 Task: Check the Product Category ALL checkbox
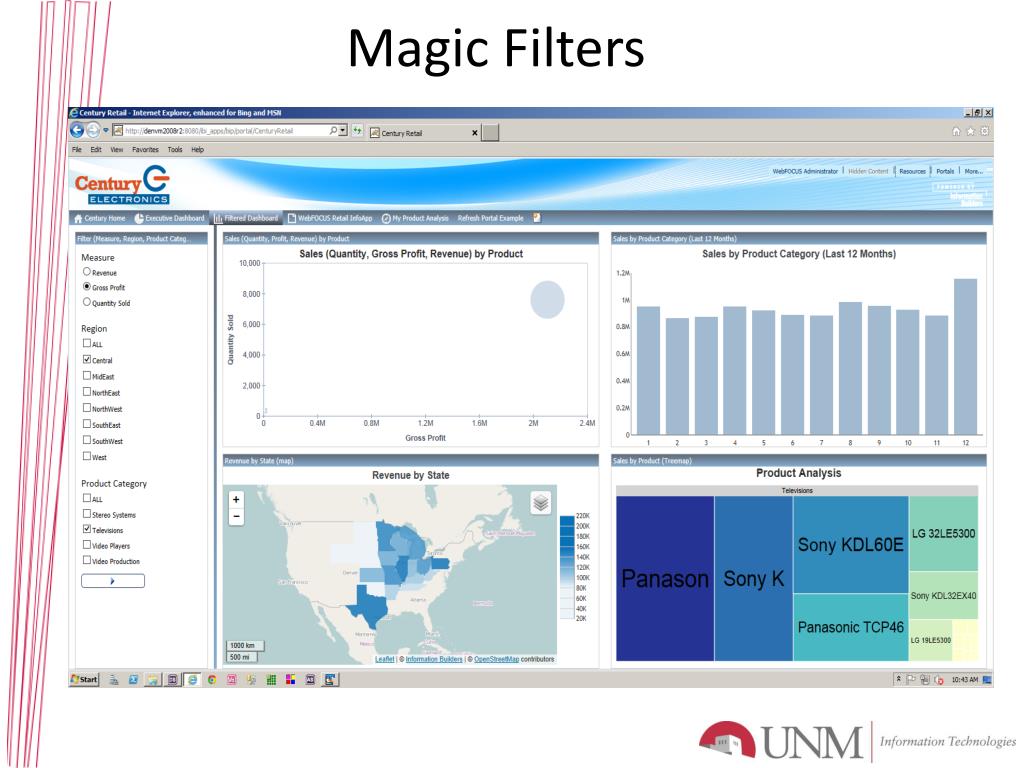coord(87,498)
